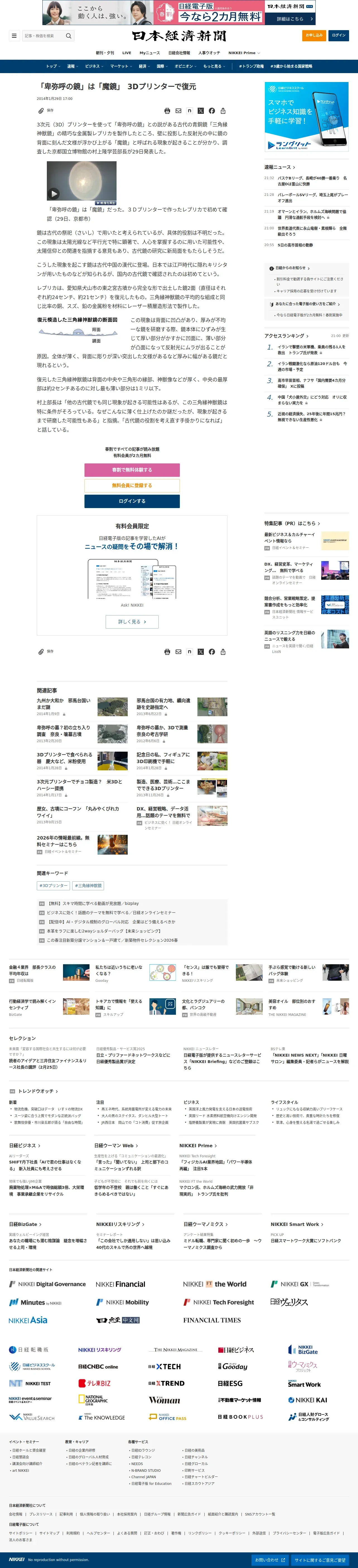Play the mirror projection video
Image resolution: width=358 pixels, height=1568 pixels.
[x=54, y=194]
